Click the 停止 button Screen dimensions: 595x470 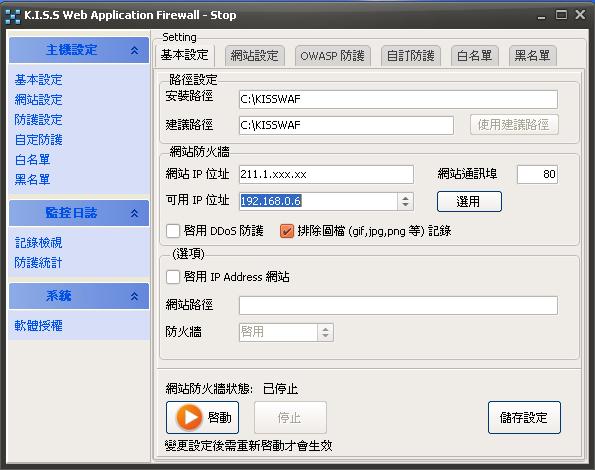(290, 417)
